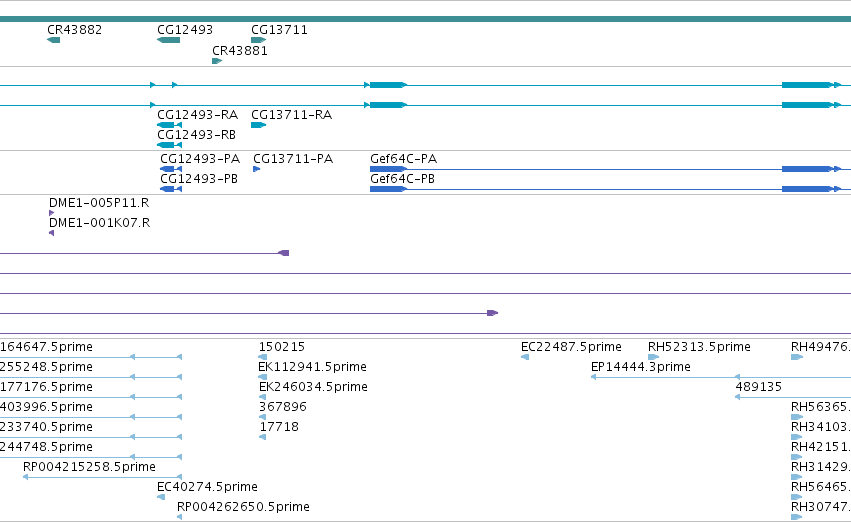Screen dimensions: 851x522
Task: Select the CG12493-RB transcript glyph
Action: coord(169,145)
